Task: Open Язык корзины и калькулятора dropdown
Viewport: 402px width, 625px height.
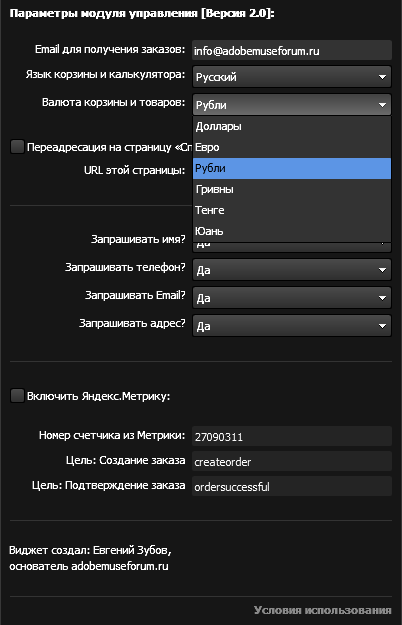Action: tap(292, 77)
